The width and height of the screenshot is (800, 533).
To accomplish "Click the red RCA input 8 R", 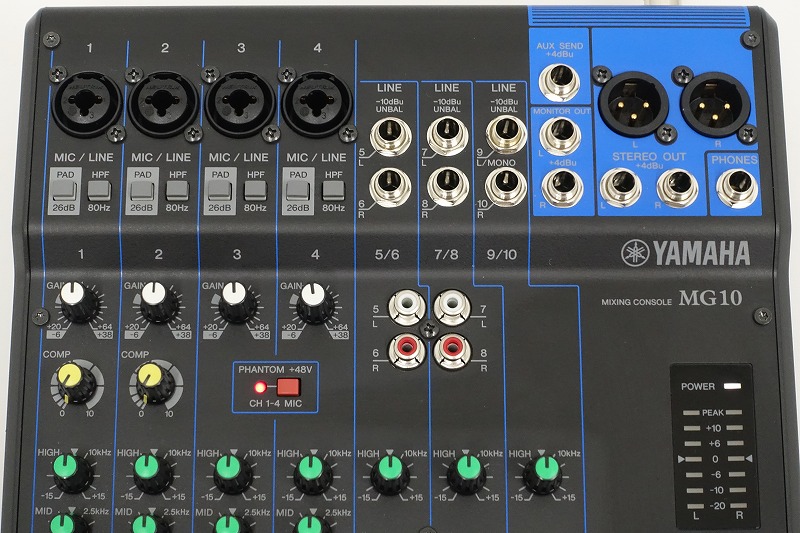I will coord(452,351).
